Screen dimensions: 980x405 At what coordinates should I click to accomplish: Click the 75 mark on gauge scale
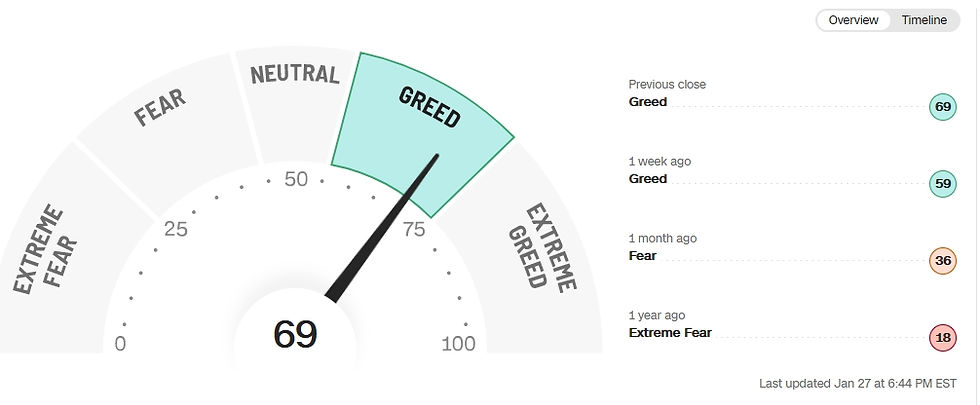(414, 230)
